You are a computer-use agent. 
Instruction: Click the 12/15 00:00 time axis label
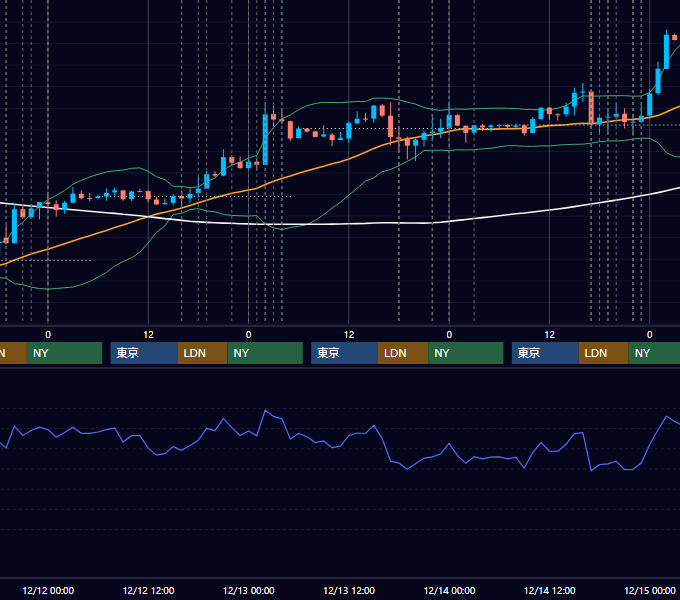coord(650,590)
